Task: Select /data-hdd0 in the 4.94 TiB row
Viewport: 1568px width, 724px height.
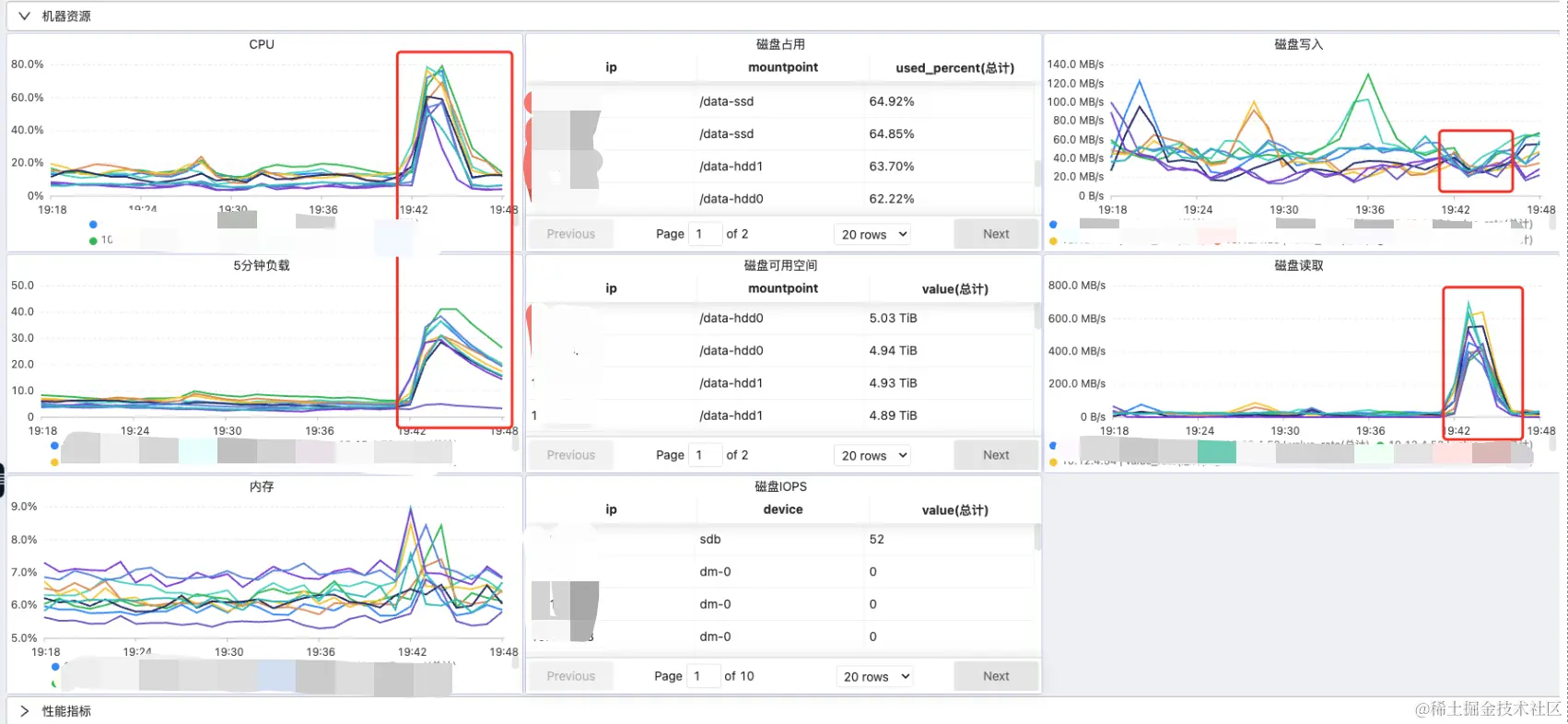Action: click(x=731, y=351)
